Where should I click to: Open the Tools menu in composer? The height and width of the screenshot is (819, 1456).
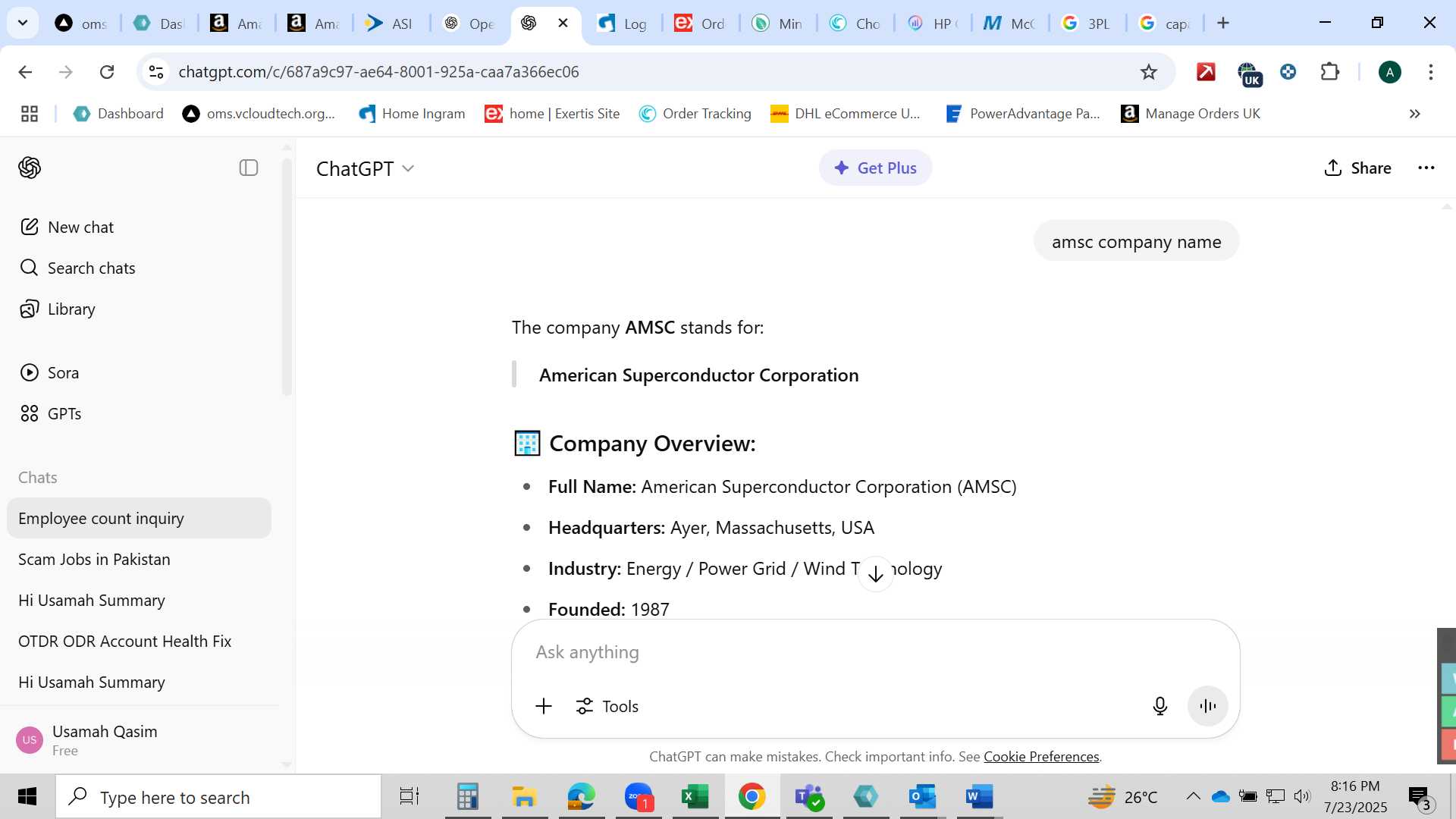click(607, 706)
